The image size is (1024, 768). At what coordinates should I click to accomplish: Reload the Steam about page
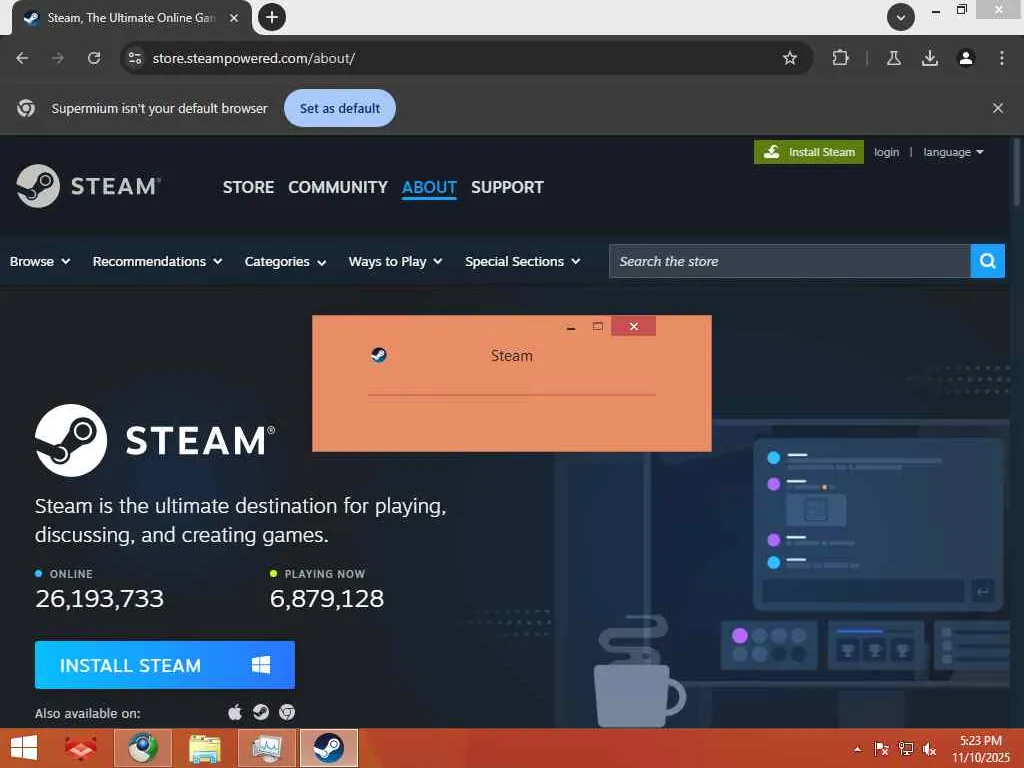pos(94,58)
